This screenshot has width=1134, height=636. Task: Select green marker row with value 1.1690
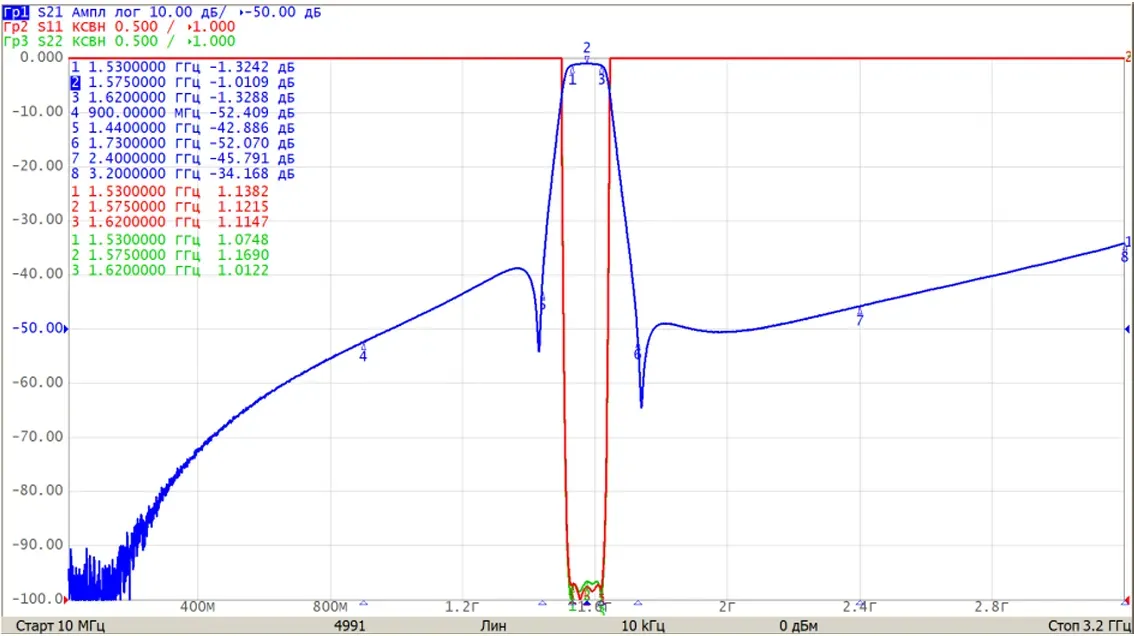point(170,255)
